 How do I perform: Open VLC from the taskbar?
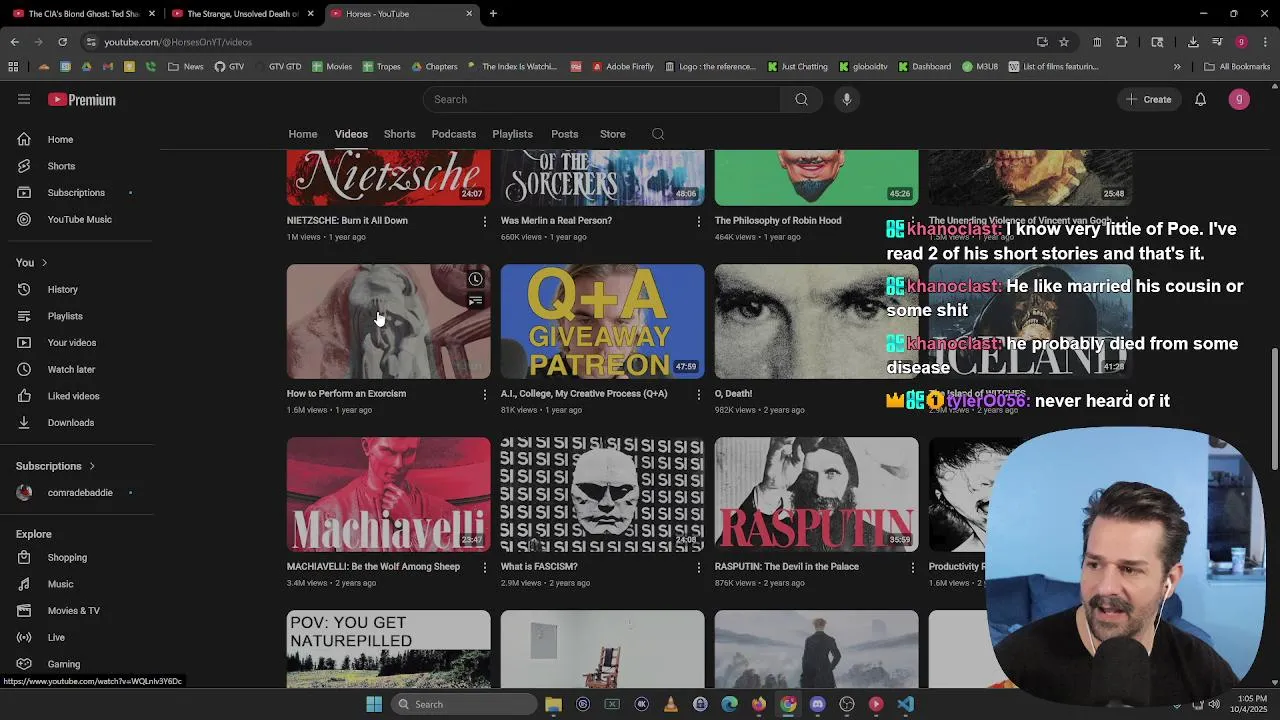[x=670, y=704]
